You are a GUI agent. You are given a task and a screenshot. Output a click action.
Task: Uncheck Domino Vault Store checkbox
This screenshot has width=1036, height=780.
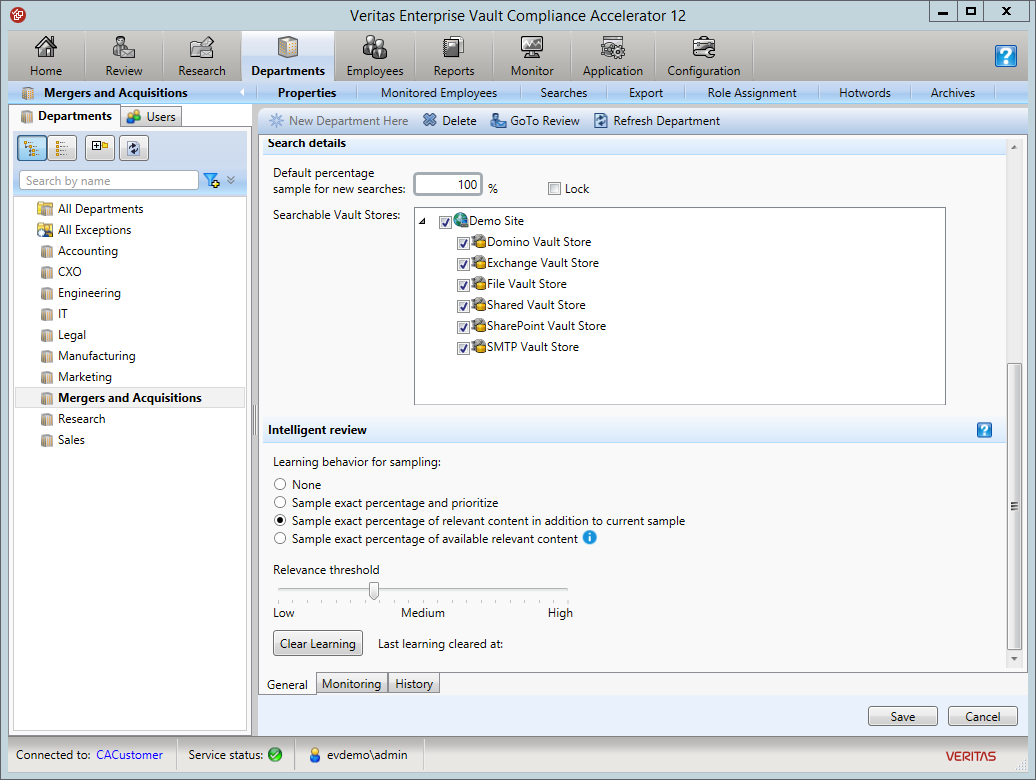coord(463,243)
